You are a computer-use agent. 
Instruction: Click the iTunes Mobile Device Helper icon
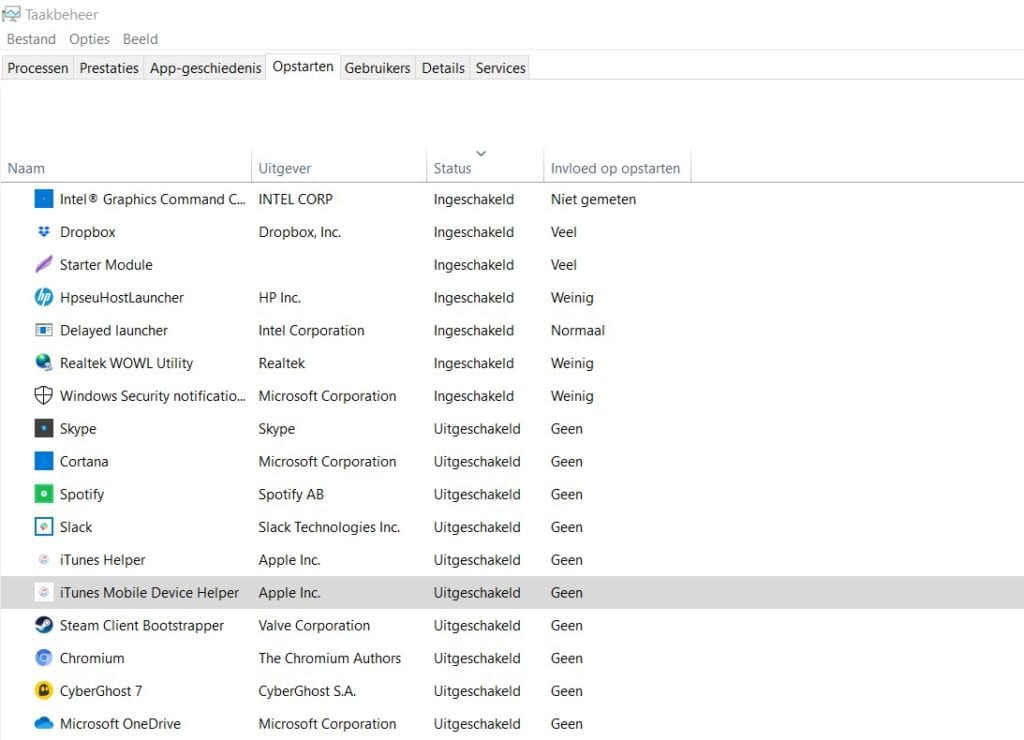[44, 592]
